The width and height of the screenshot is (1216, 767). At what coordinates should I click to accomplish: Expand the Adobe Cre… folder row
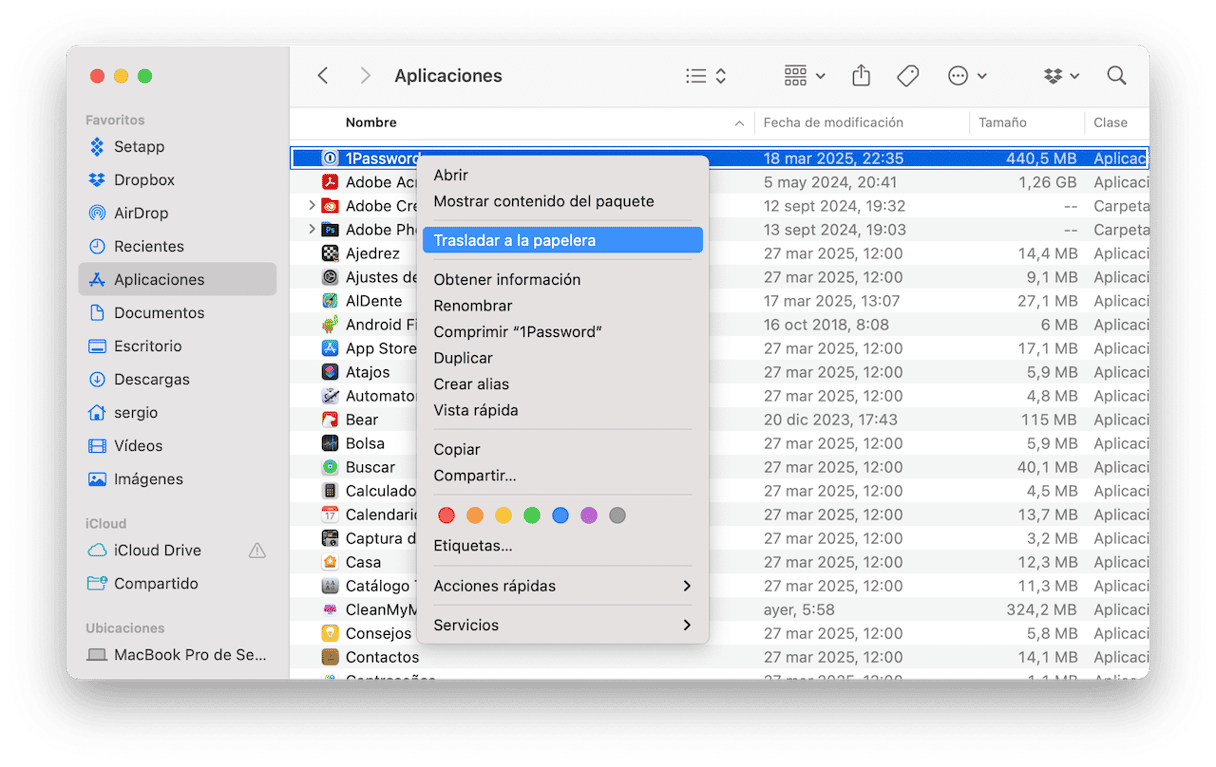(x=312, y=206)
